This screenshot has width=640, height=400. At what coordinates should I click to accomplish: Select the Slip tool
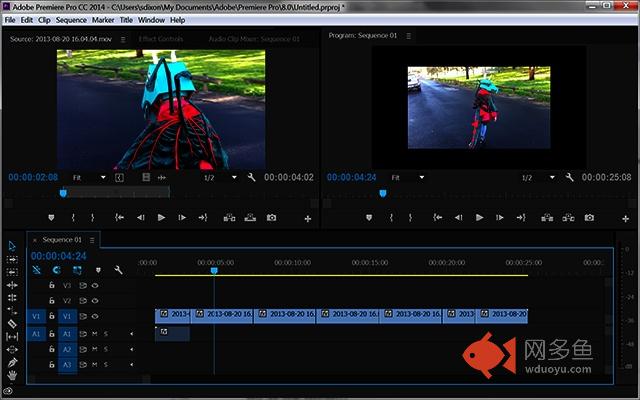click(12, 337)
